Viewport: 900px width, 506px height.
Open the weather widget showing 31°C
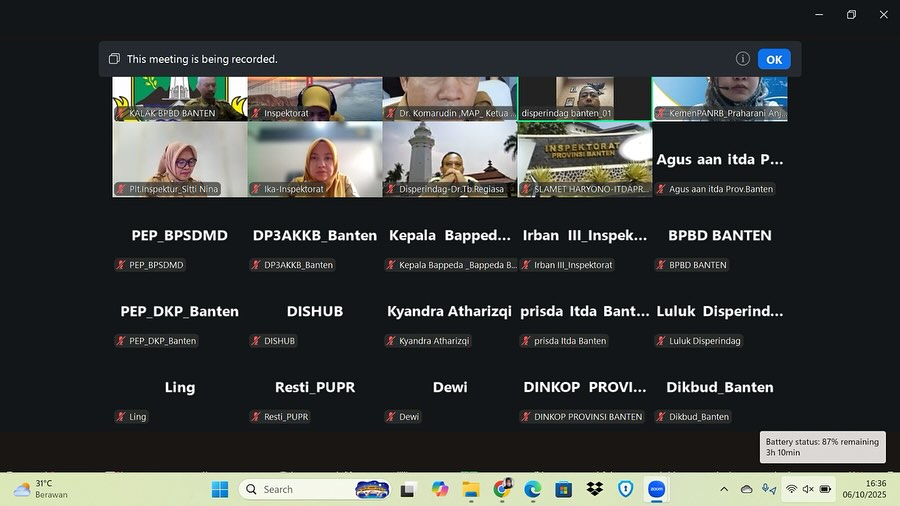(x=40, y=489)
